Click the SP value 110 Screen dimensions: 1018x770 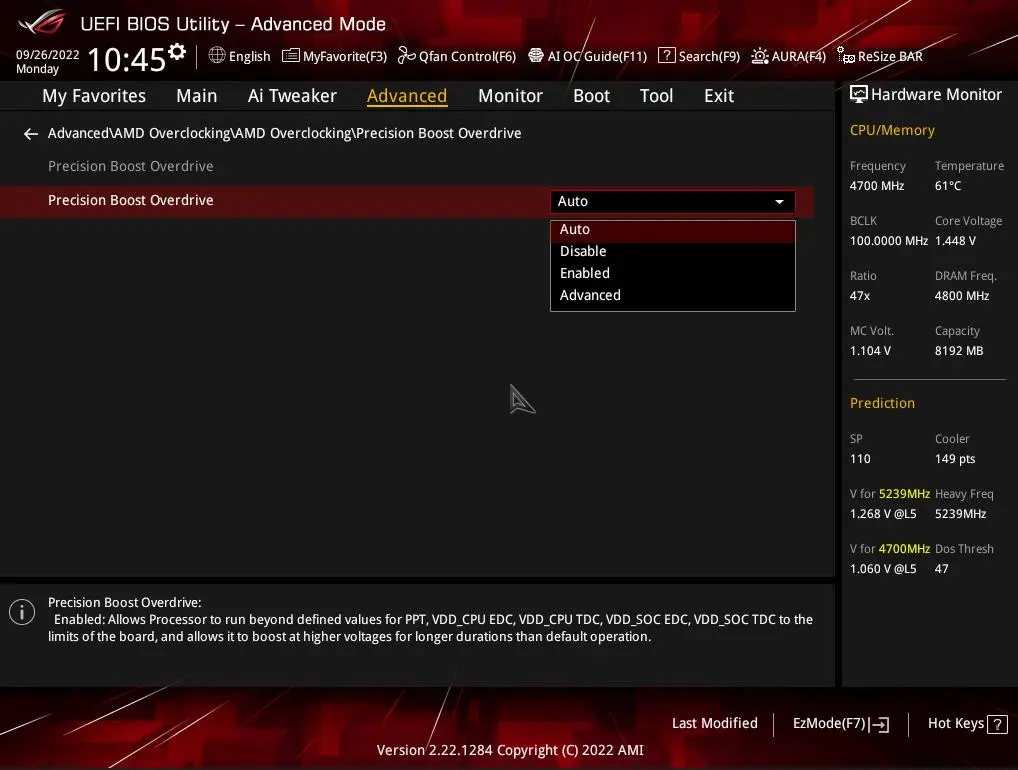click(x=860, y=459)
